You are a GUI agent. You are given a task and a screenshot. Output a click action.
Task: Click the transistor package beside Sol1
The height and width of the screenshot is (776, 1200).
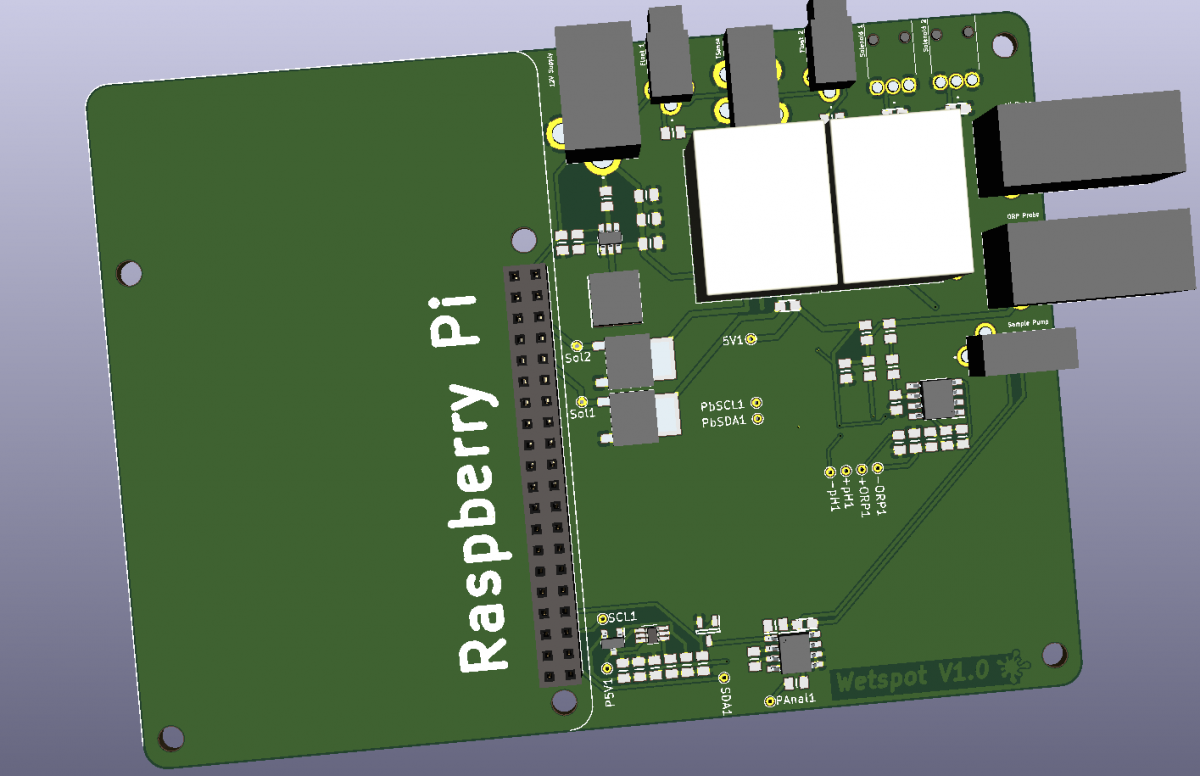point(642,418)
